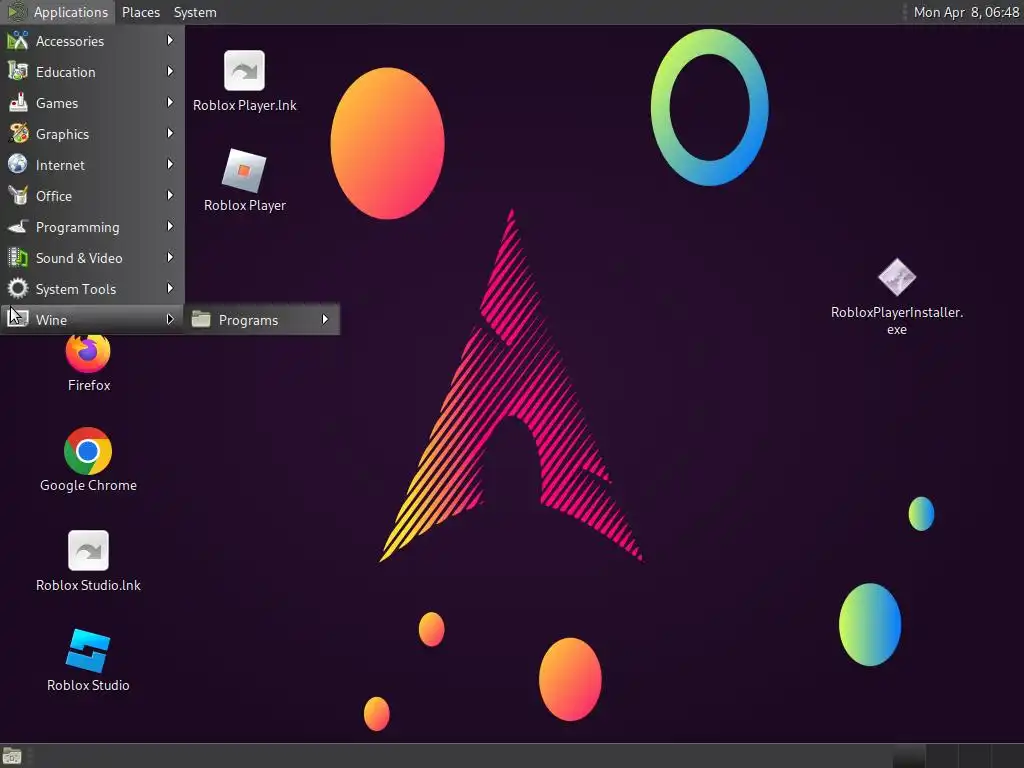Image resolution: width=1024 pixels, height=768 pixels.
Task: Select the System Tools menu entry
Action: 92,289
